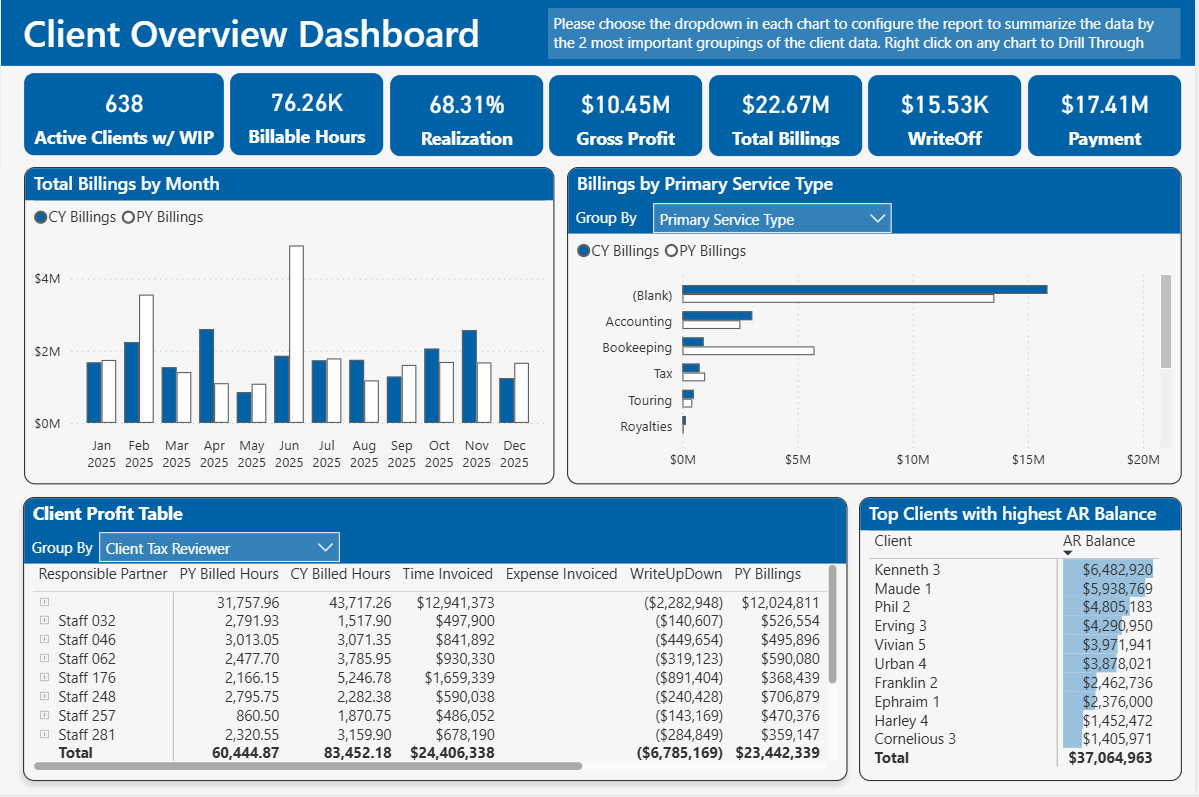Sort by Time Invoiced column header
1199x797 pixels.
447,574
